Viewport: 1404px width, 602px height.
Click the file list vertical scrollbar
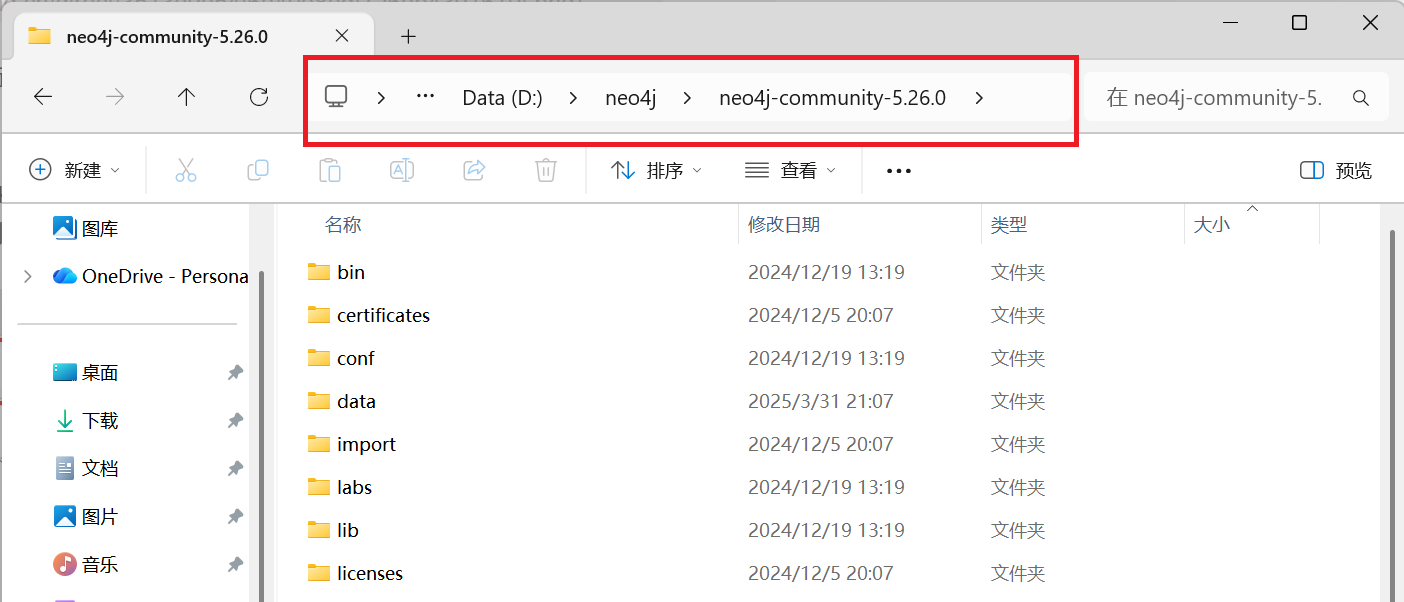(1393, 415)
